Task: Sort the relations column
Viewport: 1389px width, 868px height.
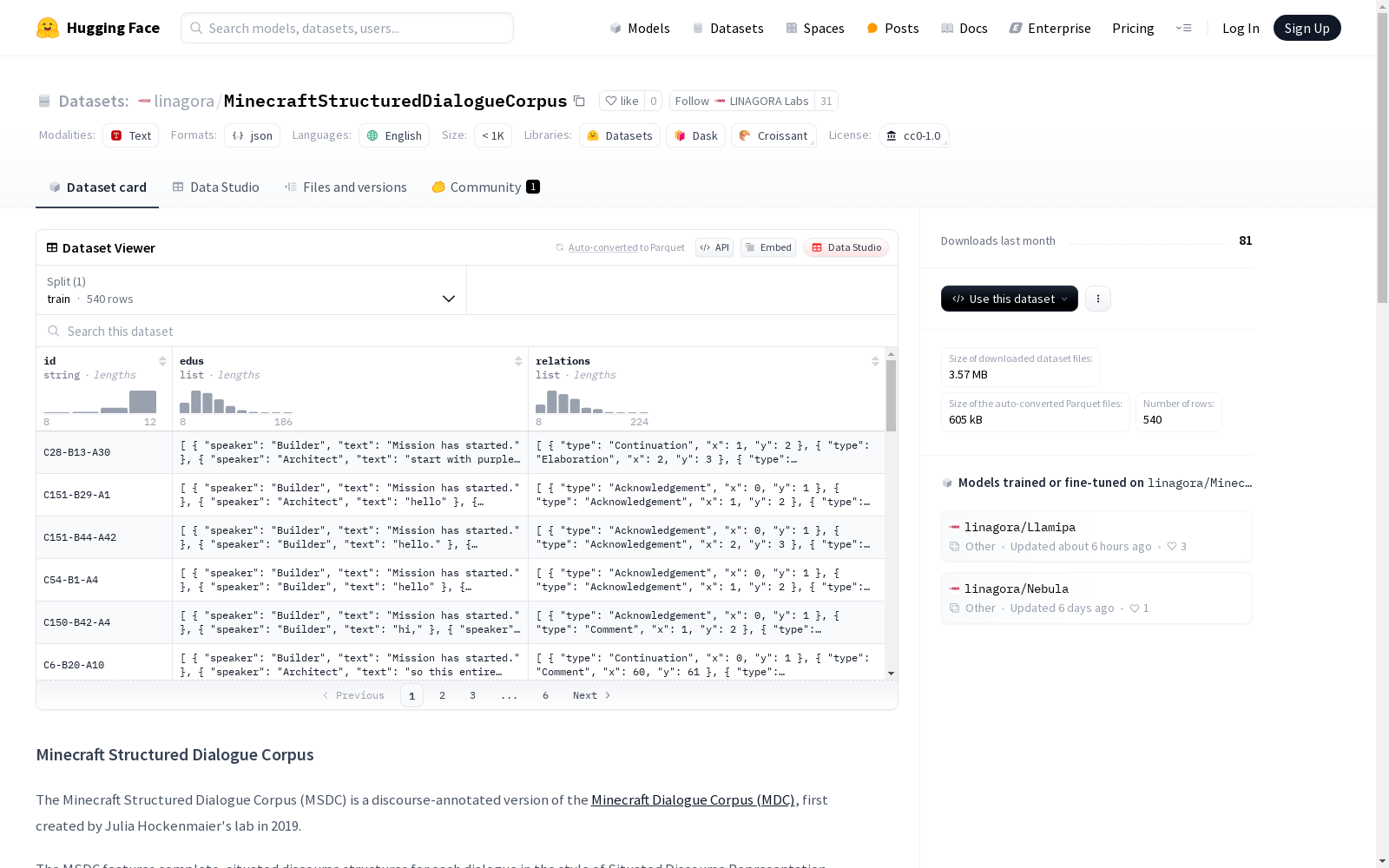Action: click(x=875, y=361)
